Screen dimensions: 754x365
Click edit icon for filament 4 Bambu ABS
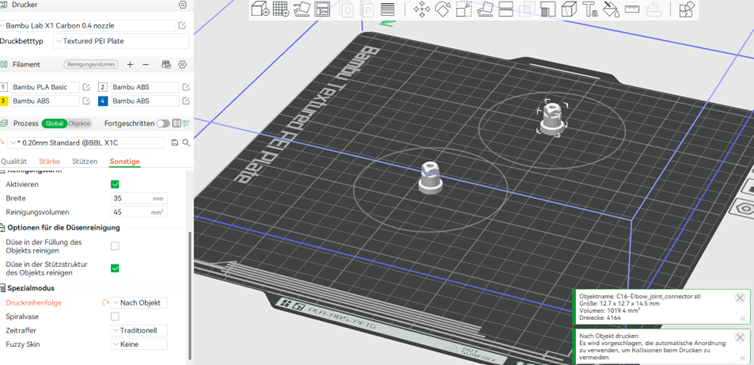pyautogui.click(x=186, y=101)
